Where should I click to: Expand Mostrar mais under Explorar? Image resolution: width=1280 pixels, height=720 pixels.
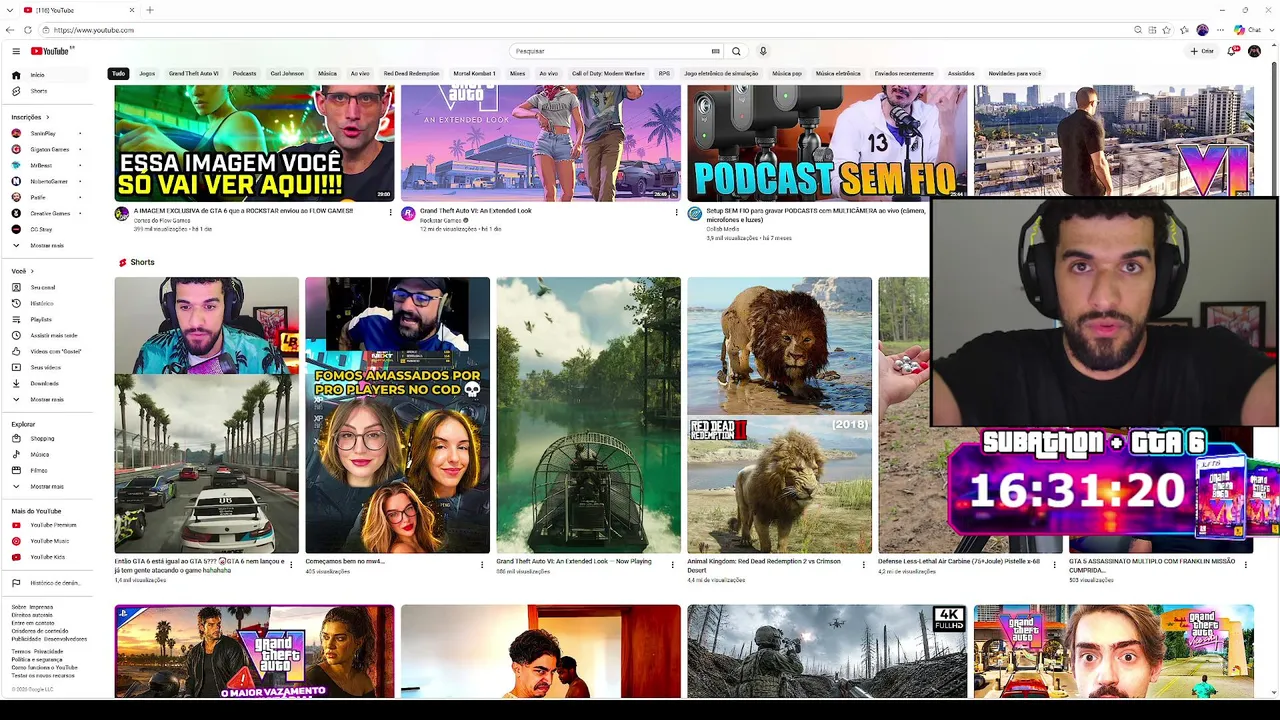click(x=47, y=486)
